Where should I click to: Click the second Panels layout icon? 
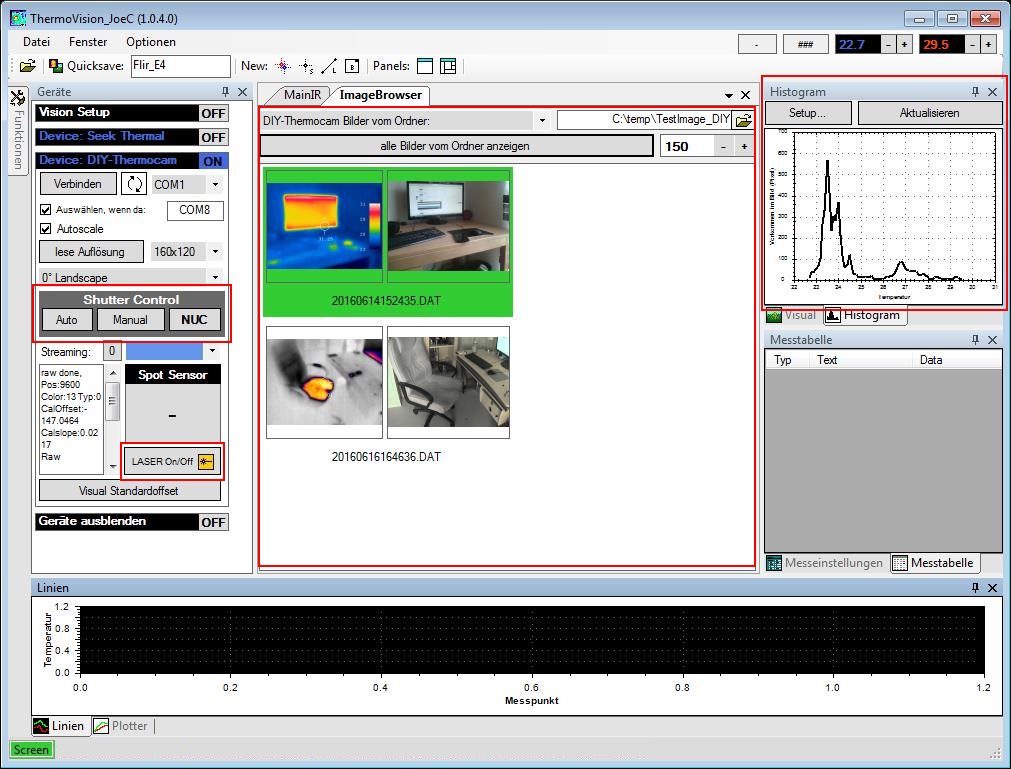(447, 66)
